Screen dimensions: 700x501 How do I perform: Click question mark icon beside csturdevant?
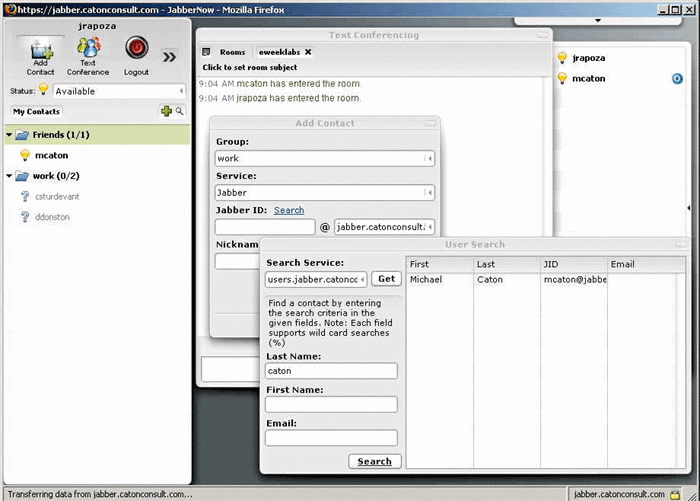(x=25, y=196)
